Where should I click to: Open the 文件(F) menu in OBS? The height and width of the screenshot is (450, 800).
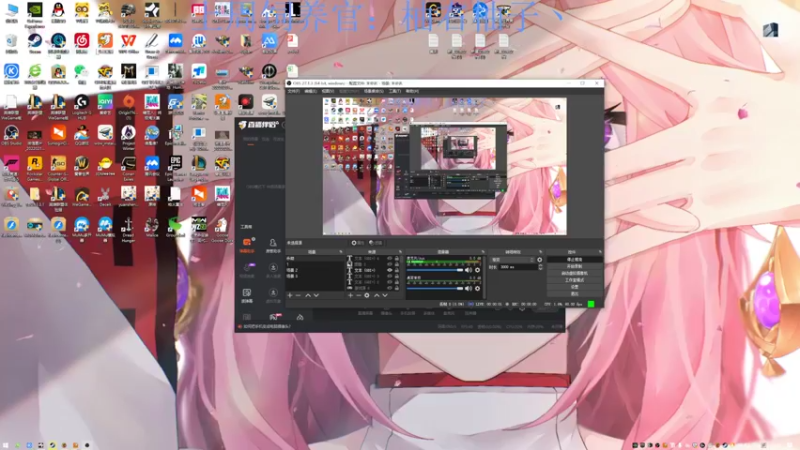click(x=293, y=91)
